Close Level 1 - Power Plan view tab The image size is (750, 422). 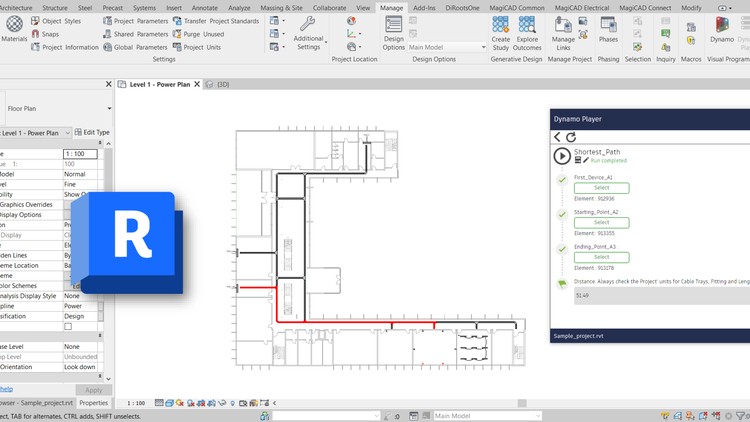pos(197,84)
